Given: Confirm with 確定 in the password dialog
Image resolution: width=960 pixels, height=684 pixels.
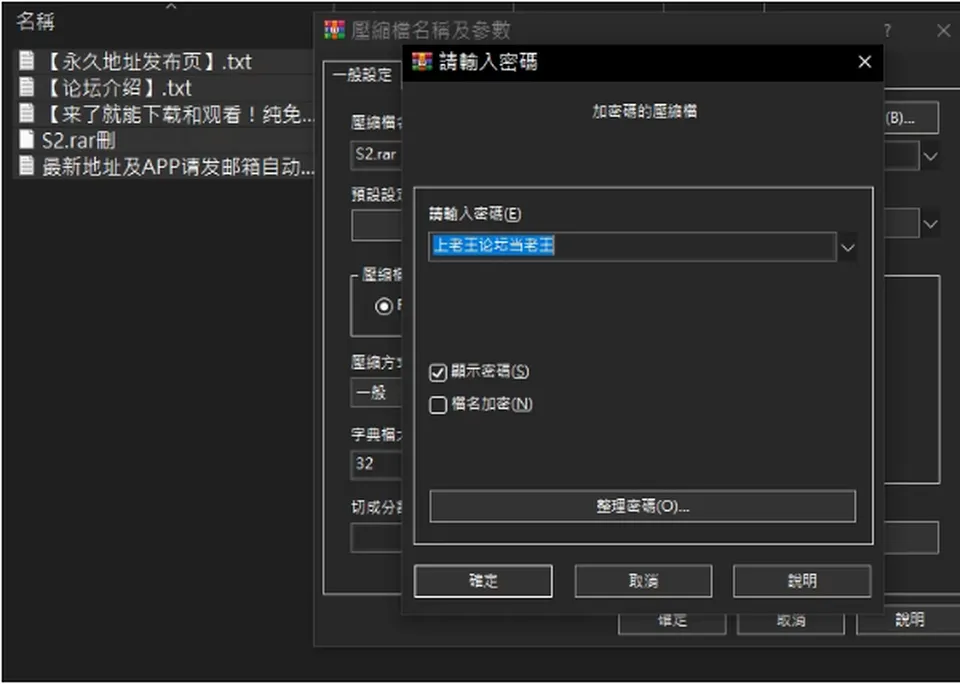Looking at the screenshot, I should click(483, 581).
